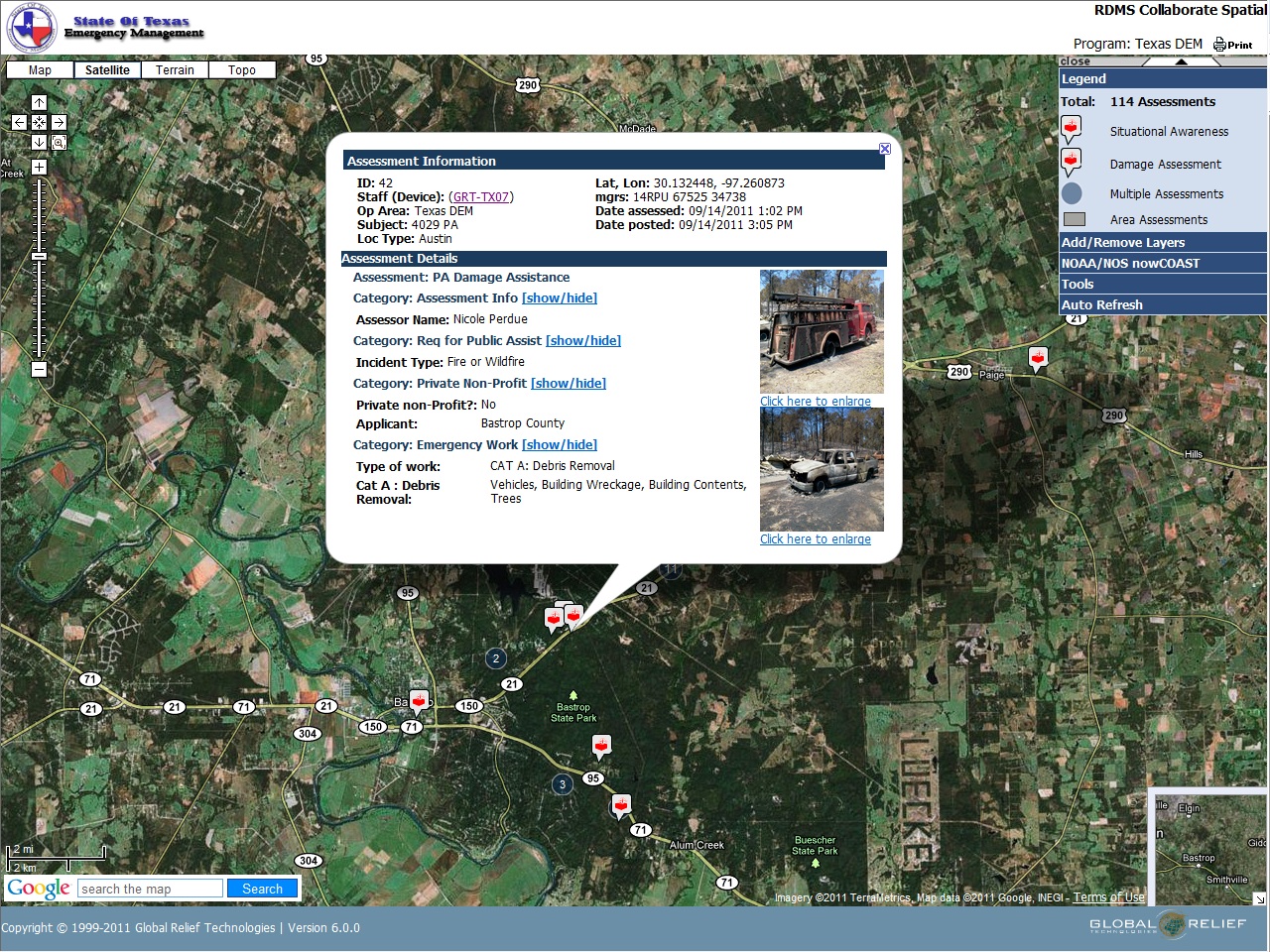
Task: Click the Multiple Assessments blue circle icon
Action: coord(1072,193)
